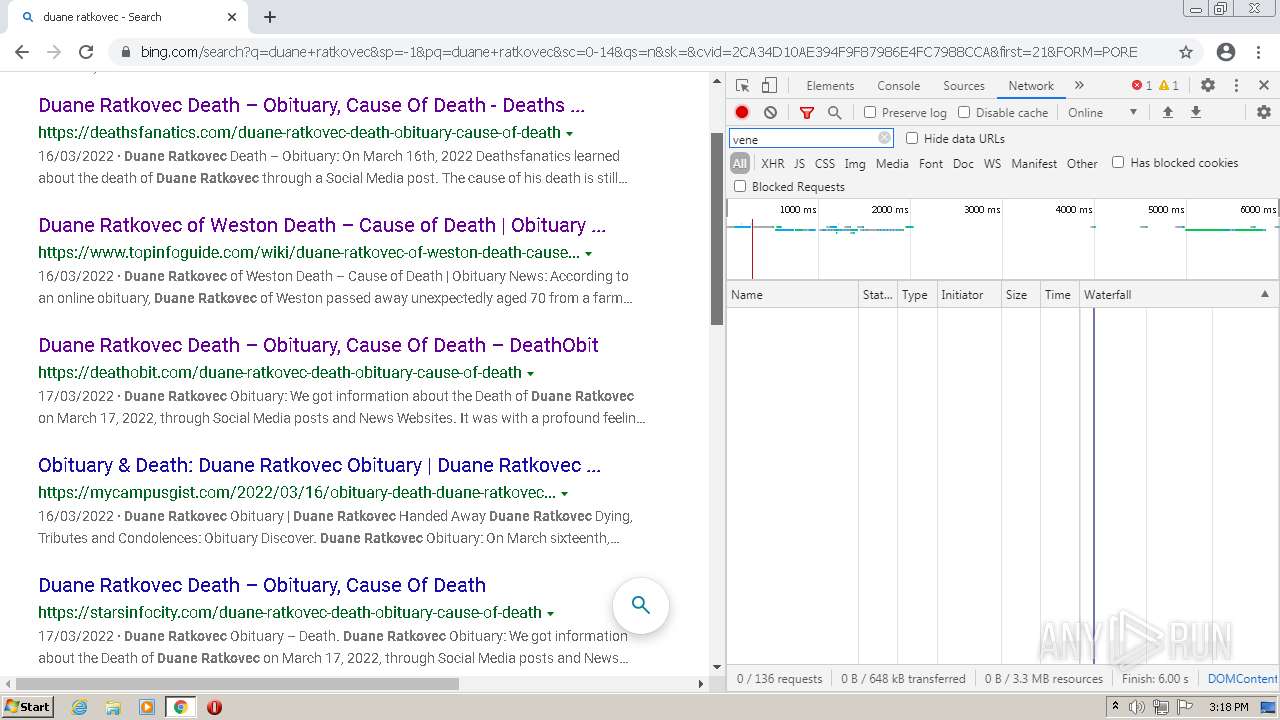Click the Chrome taskbar icon

tap(180, 707)
